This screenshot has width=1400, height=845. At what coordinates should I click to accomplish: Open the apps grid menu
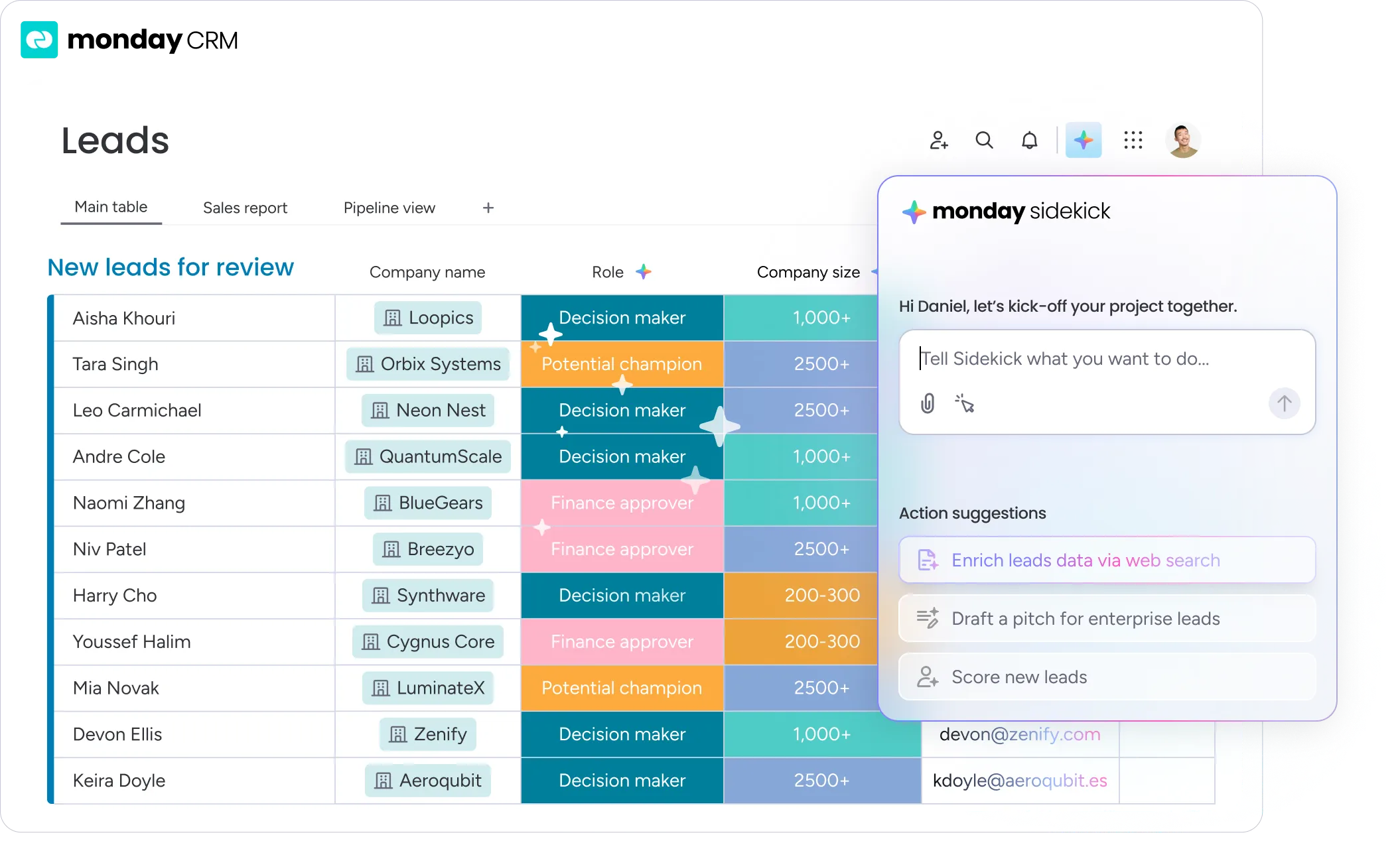tap(1133, 140)
